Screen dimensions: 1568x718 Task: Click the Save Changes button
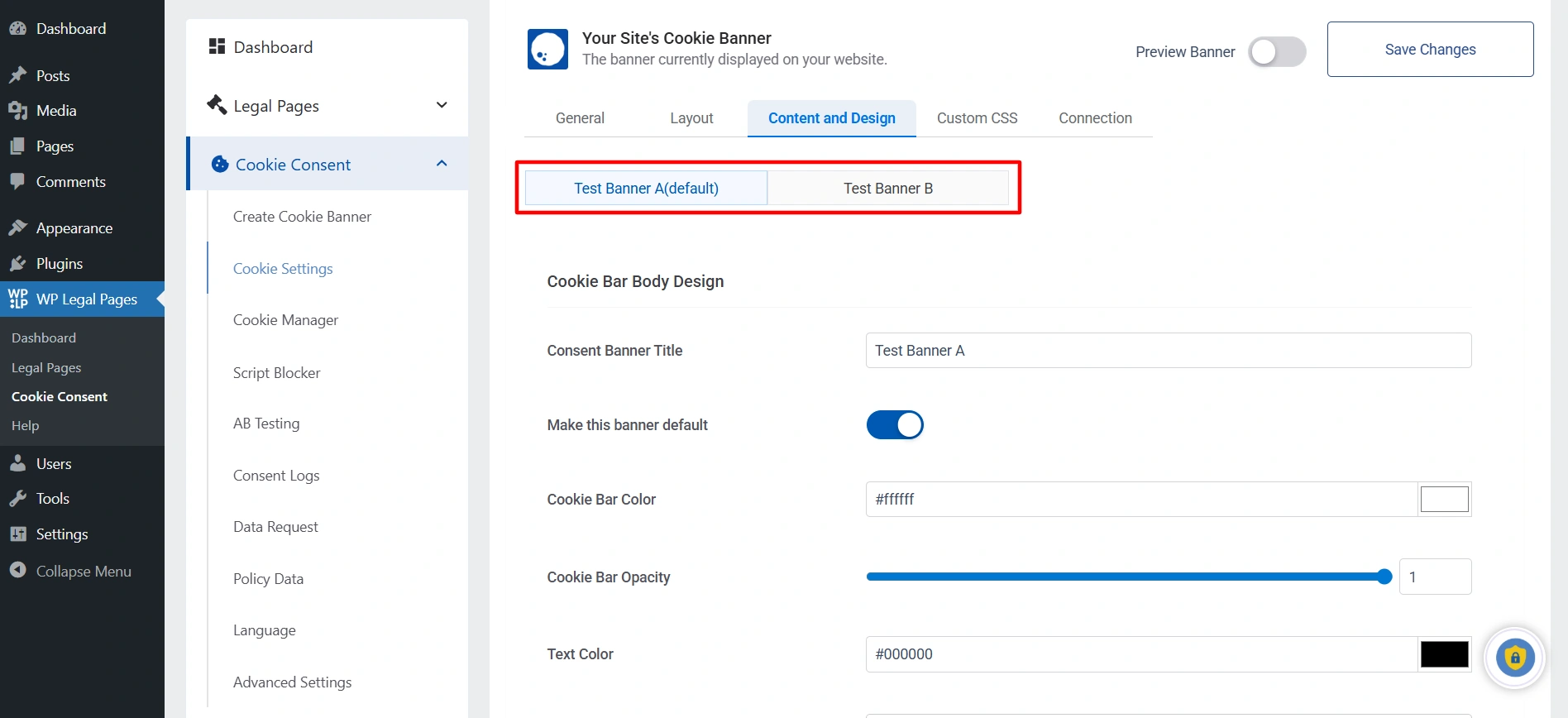coord(1430,50)
